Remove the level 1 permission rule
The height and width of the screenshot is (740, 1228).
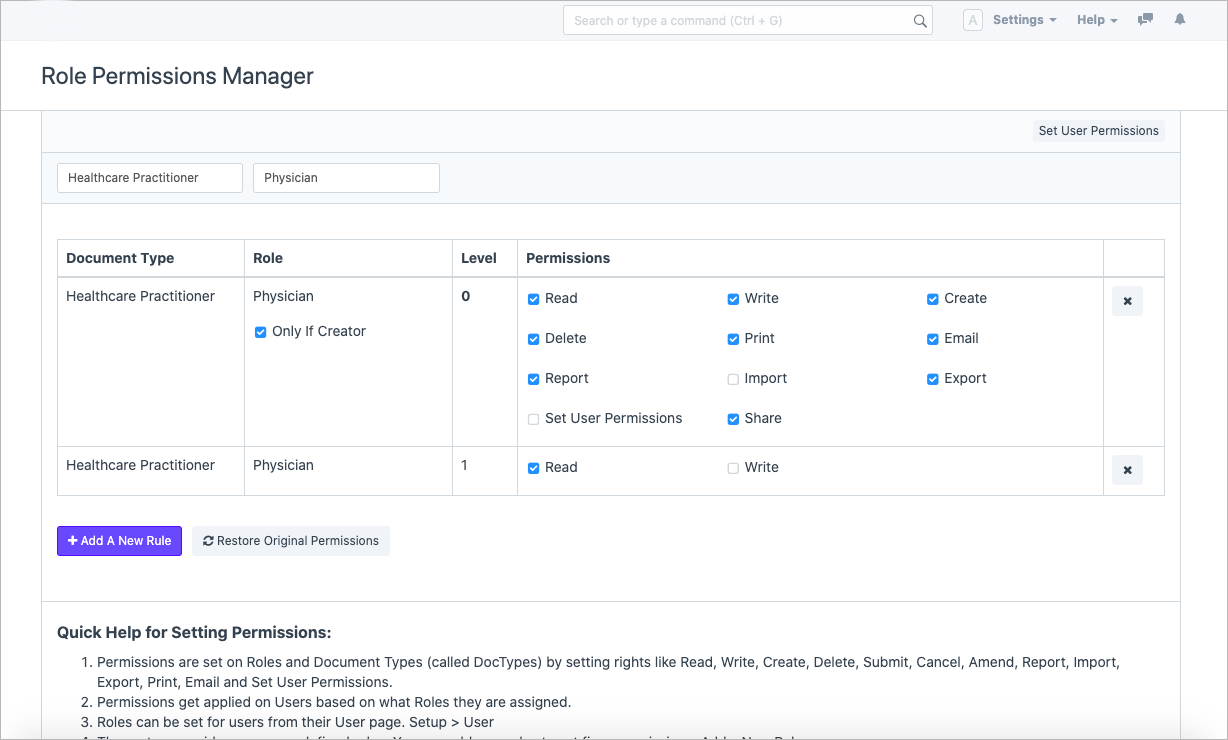[1127, 470]
